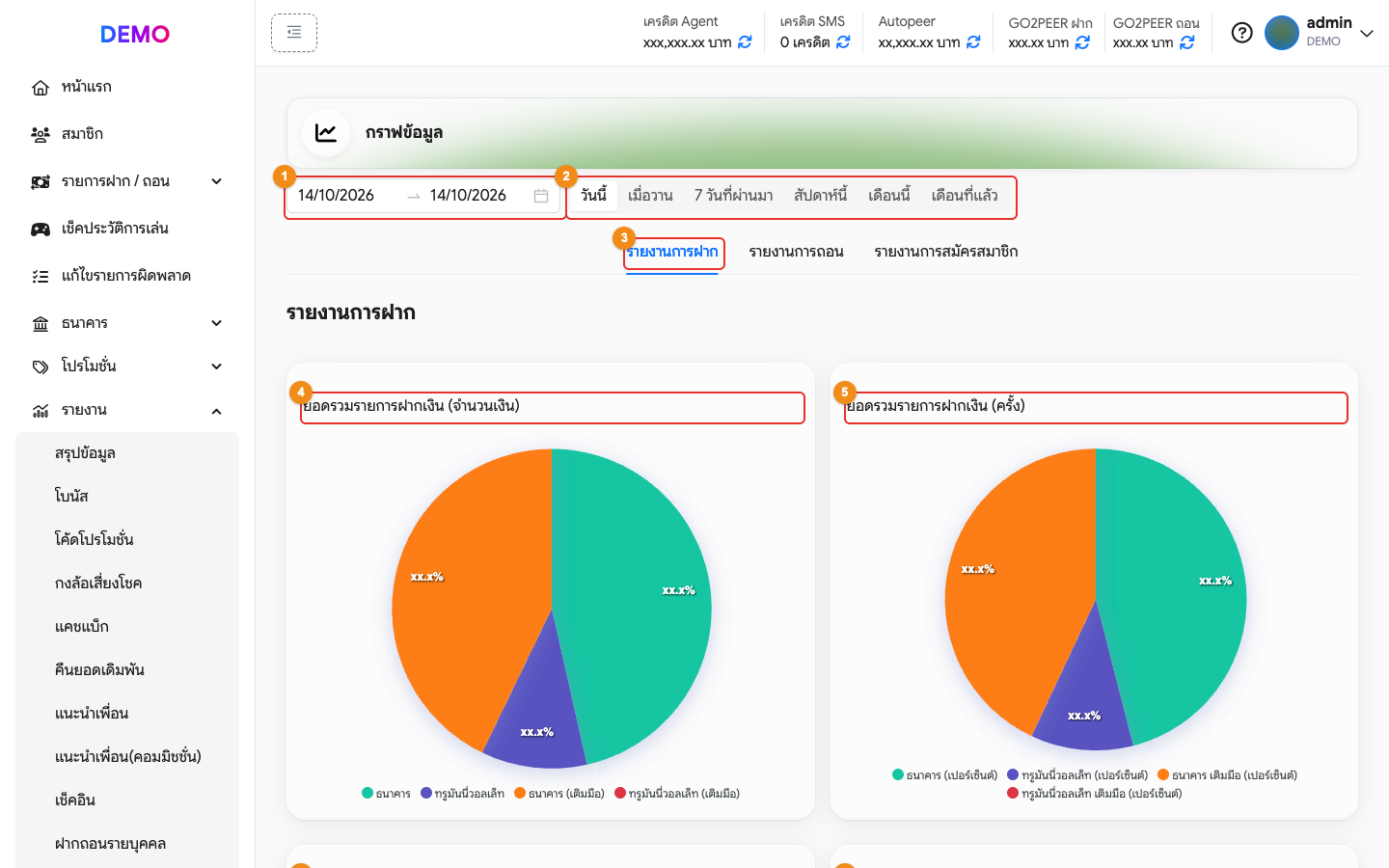Choose the เดือนนี้ range
1389x868 pixels.
coord(889,196)
